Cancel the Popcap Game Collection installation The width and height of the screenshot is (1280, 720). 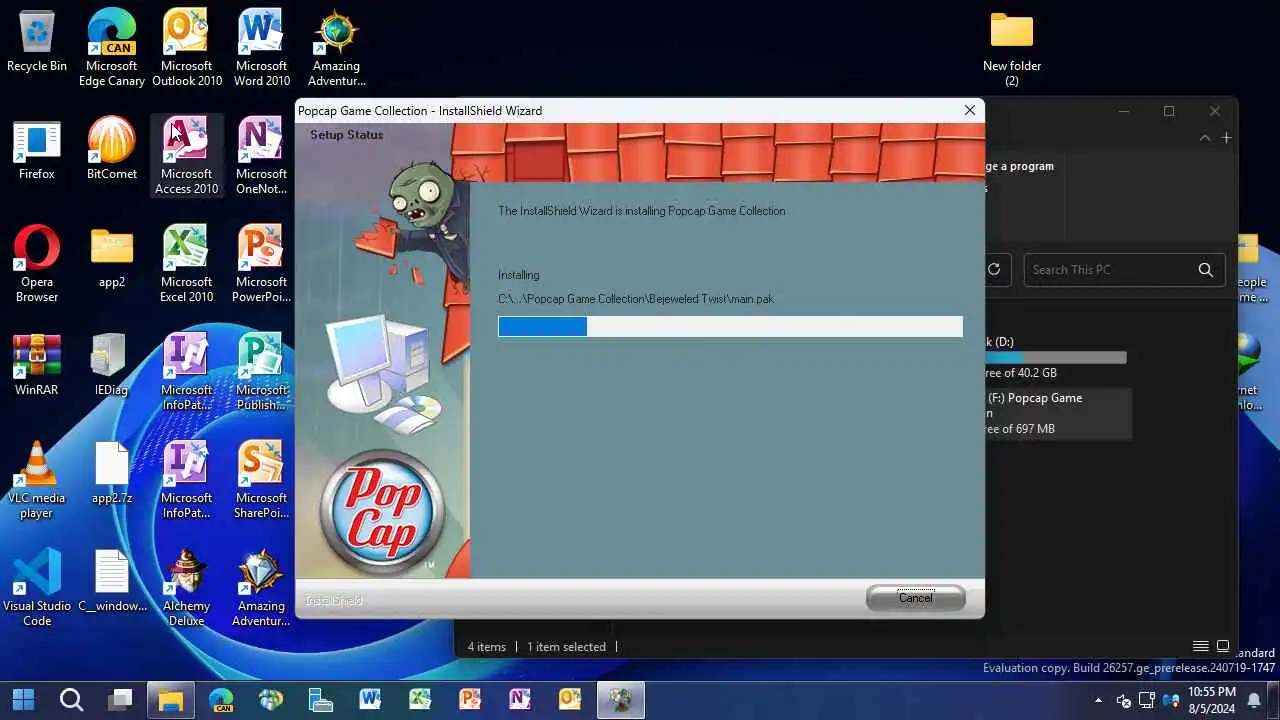(915, 598)
